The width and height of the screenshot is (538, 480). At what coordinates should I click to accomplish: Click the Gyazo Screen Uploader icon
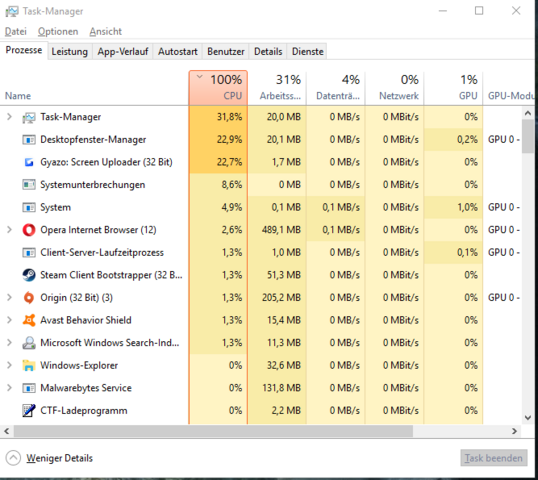coord(29,162)
